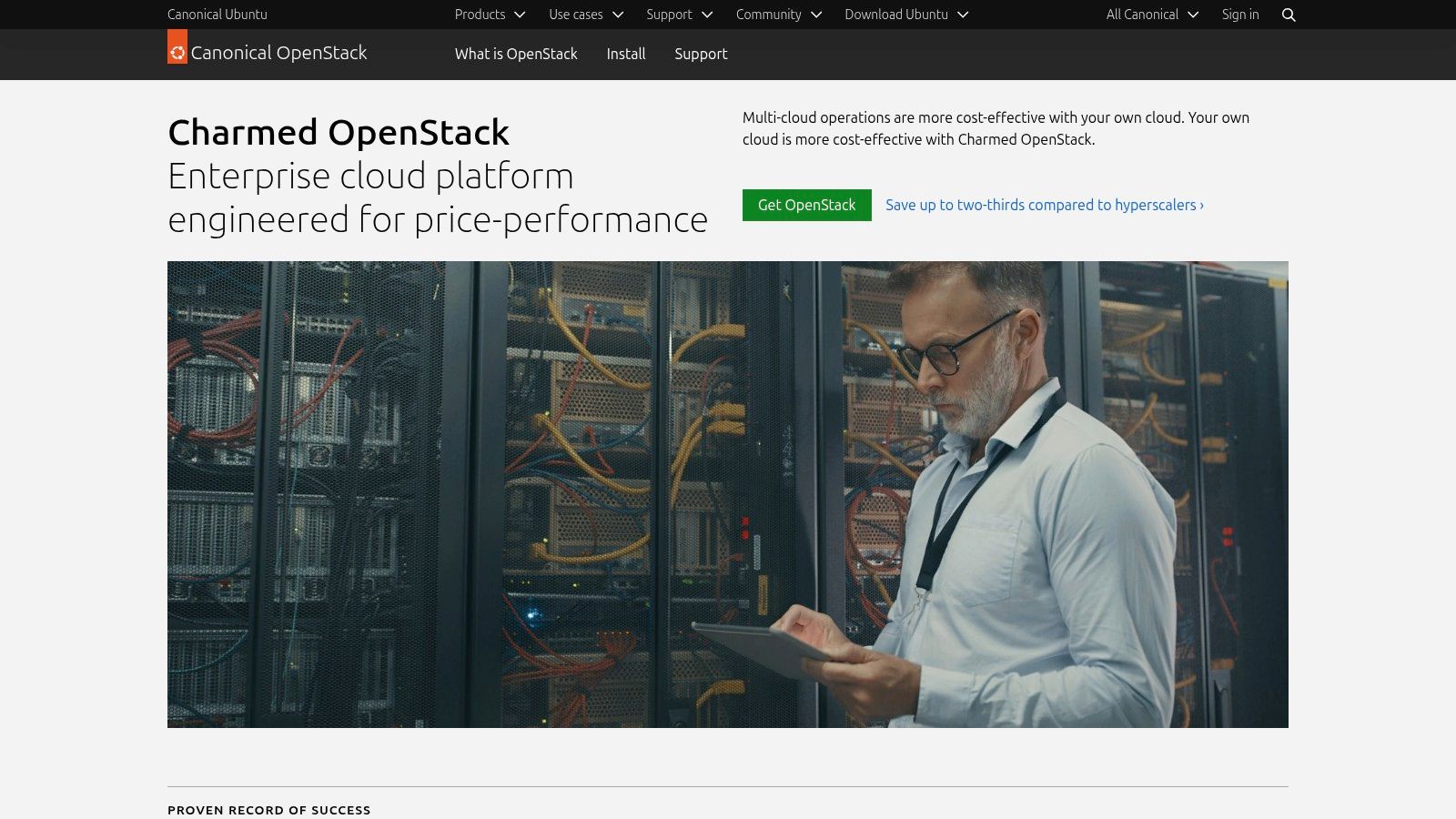Screen dimensions: 1456x819
Task: Click the Sign in link
Action: pos(1240,15)
